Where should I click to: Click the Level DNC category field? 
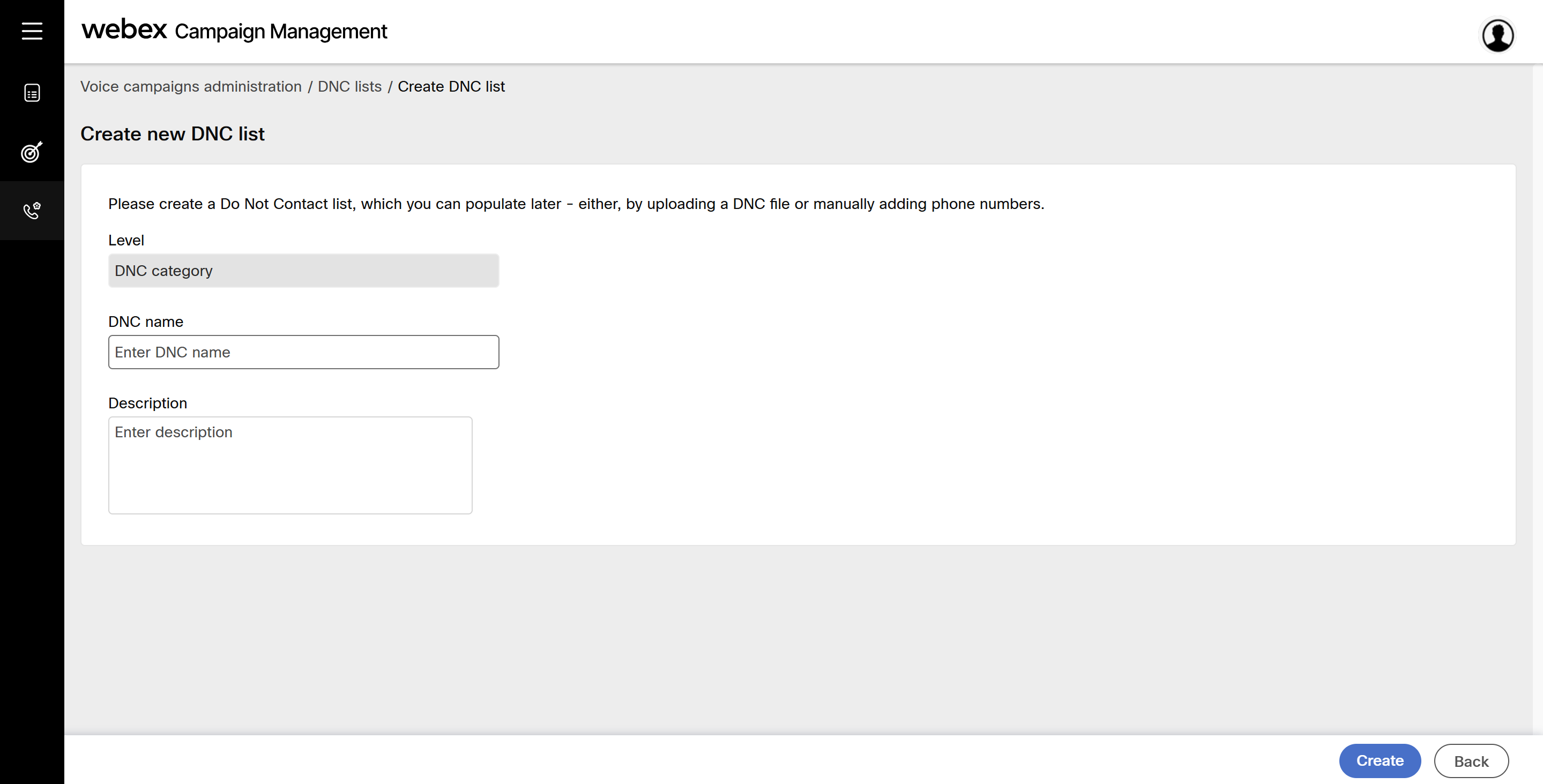[303, 271]
